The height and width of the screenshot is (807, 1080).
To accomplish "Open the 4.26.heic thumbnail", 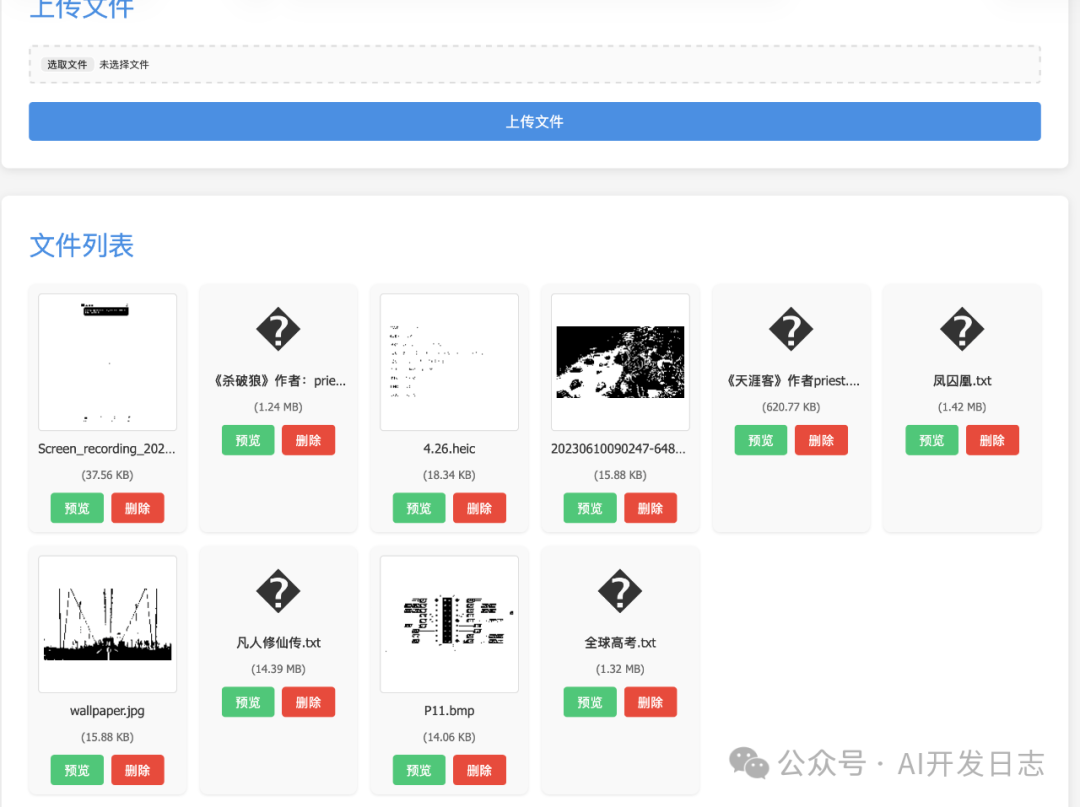I will point(449,362).
